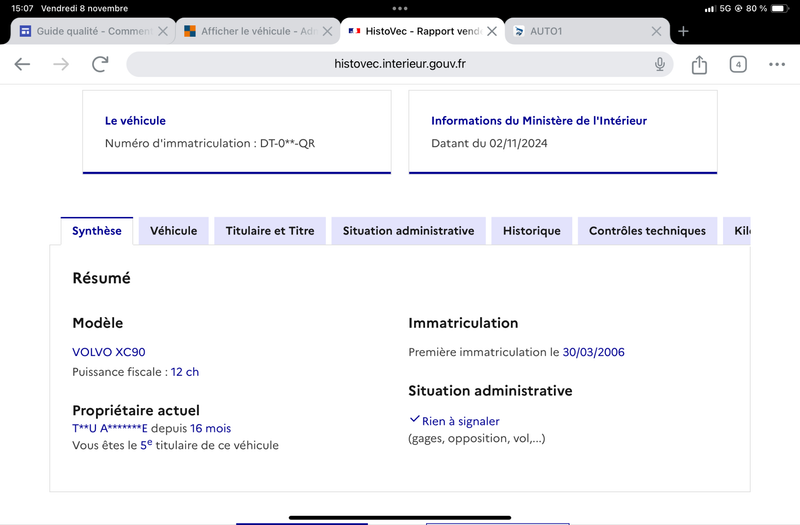Click Informations du Ministère de l'Intérieur heading

click(x=539, y=121)
